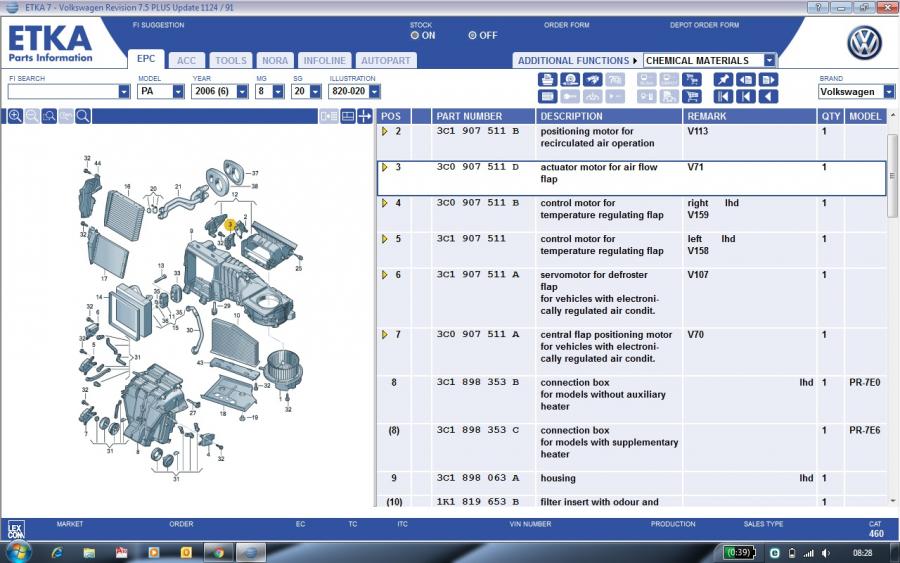Click the lower shopping cart icon
Viewport: 900px width, 563px height.
[x=692, y=97]
